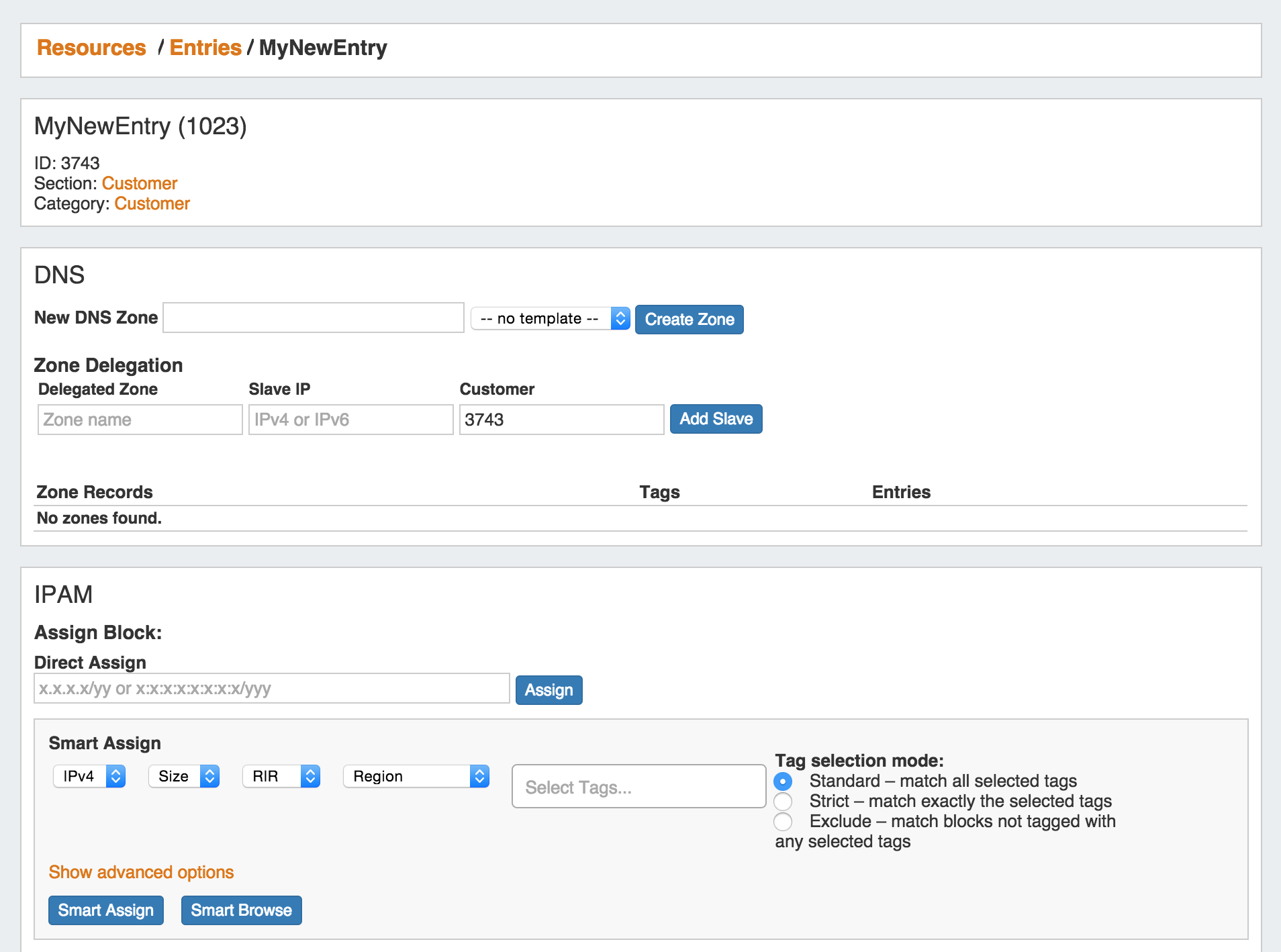This screenshot has width=1281, height=952.
Task: Open the Size dropdown
Action: [x=184, y=776]
